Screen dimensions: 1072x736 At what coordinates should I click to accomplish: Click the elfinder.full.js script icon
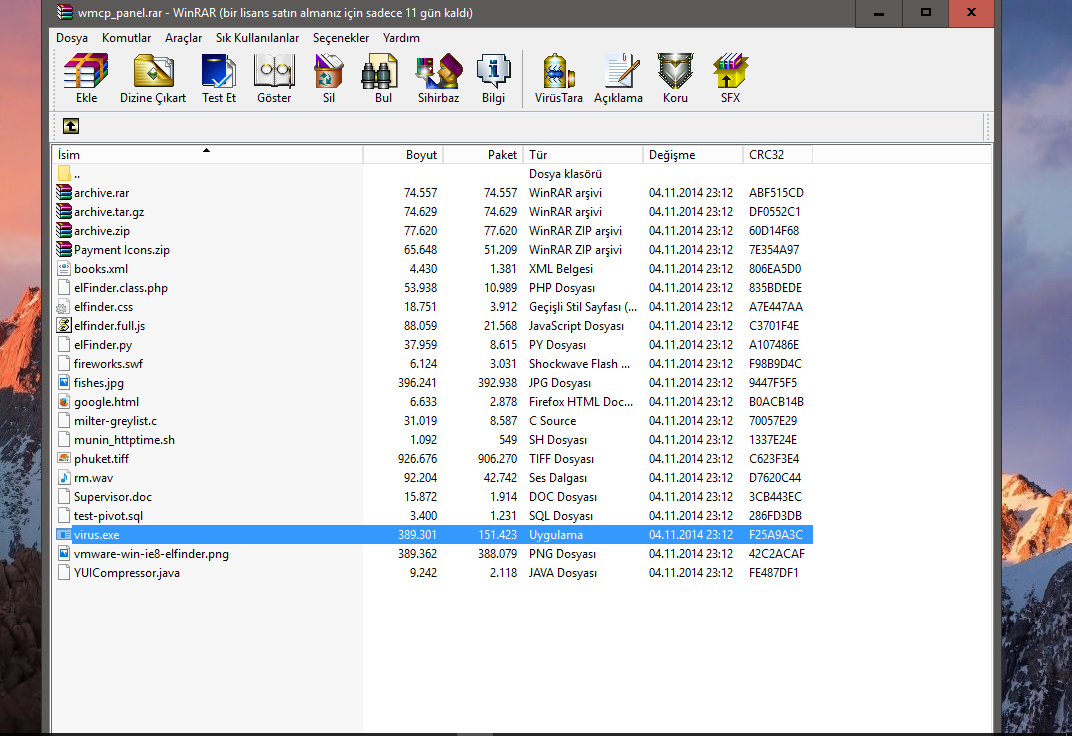tap(64, 326)
